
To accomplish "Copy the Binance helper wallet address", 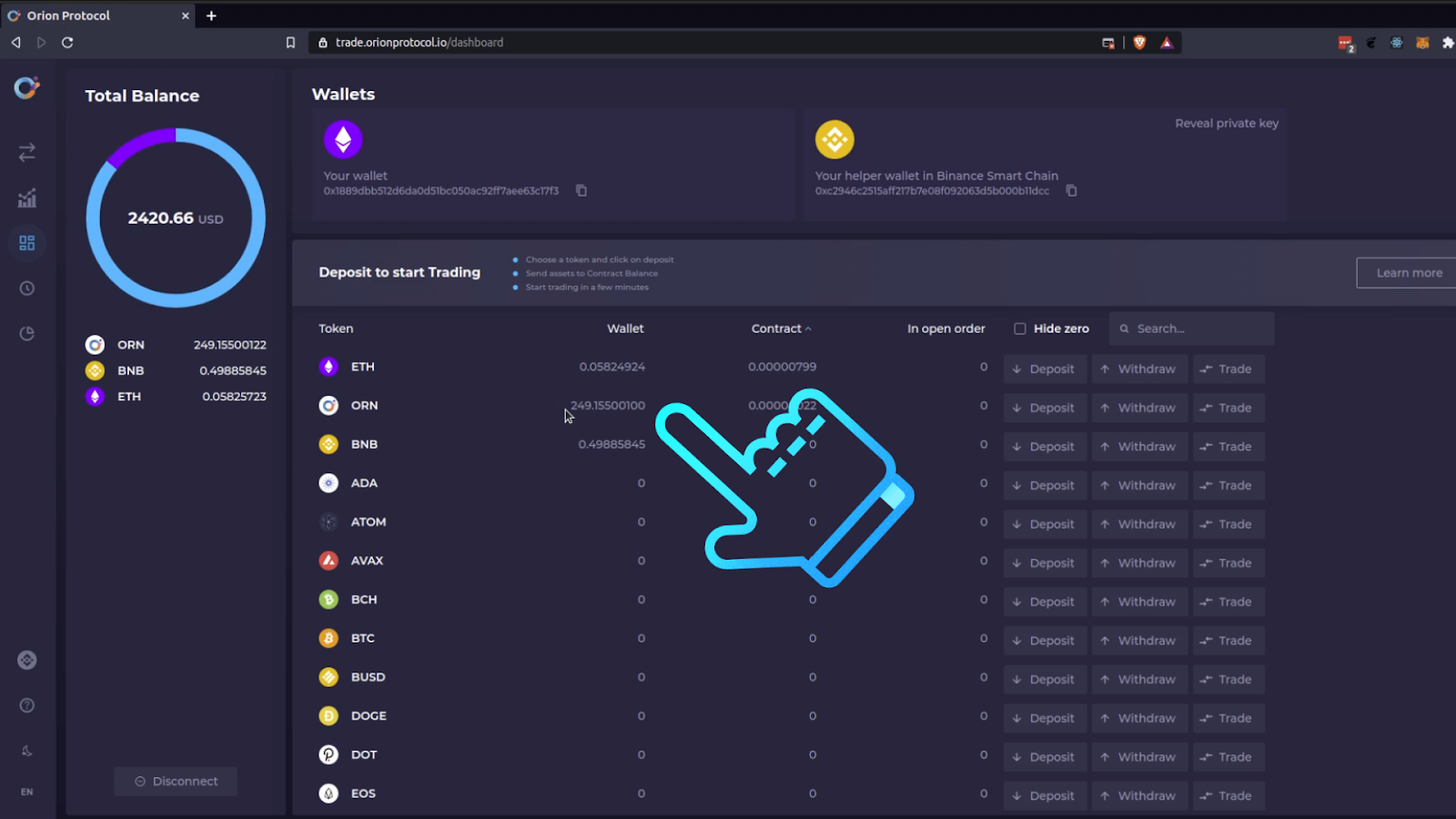I will (1072, 190).
